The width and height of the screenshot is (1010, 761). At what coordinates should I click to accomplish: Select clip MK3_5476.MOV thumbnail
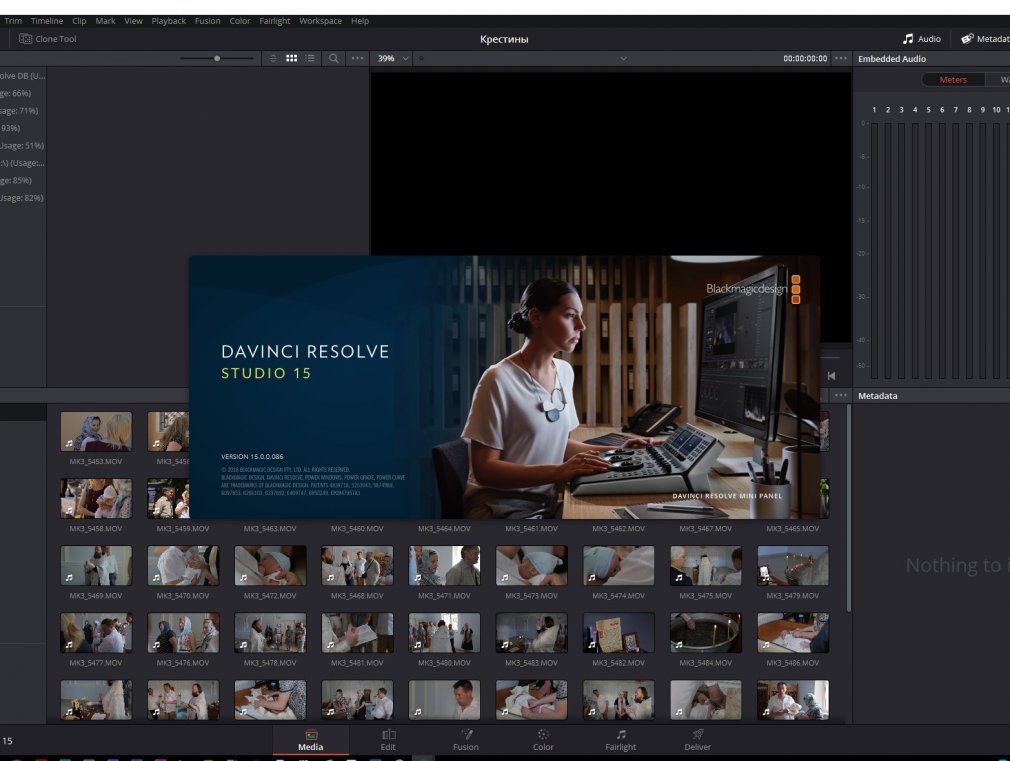(x=183, y=632)
